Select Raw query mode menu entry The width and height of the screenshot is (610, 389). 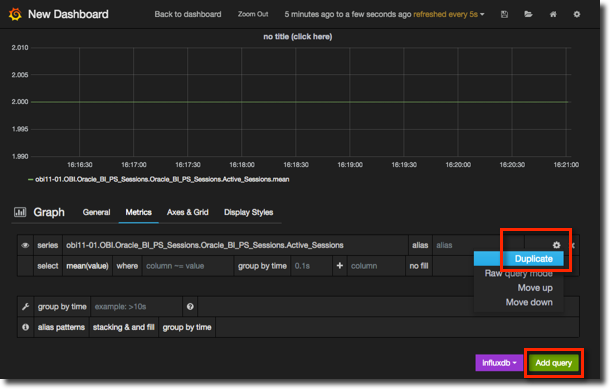click(x=518, y=273)
